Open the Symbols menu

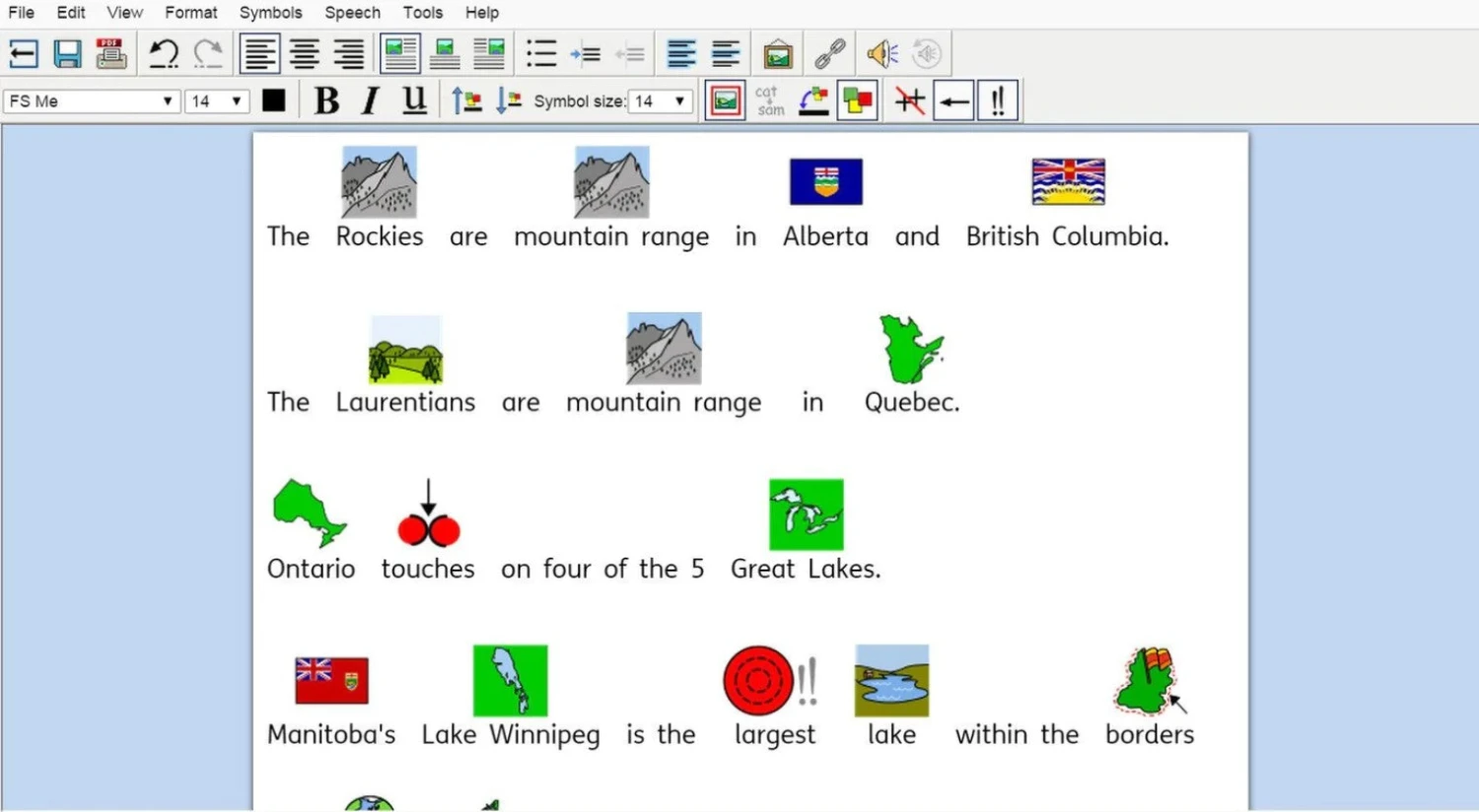(x=270, y=13)
